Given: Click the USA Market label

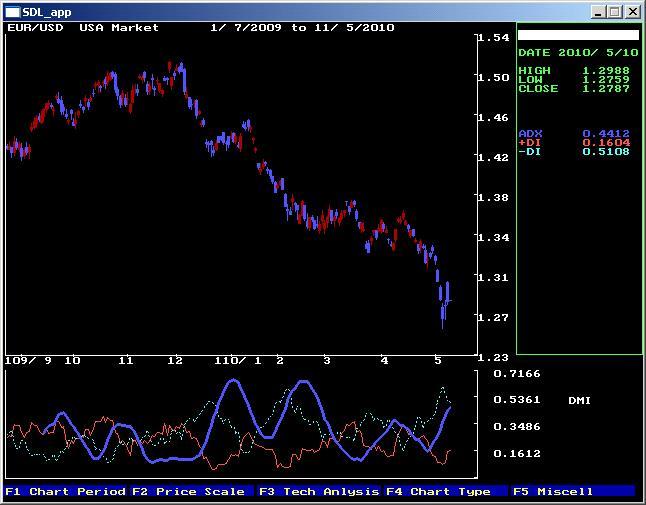Looking at the screenshot, I should (x=119, y=28).
